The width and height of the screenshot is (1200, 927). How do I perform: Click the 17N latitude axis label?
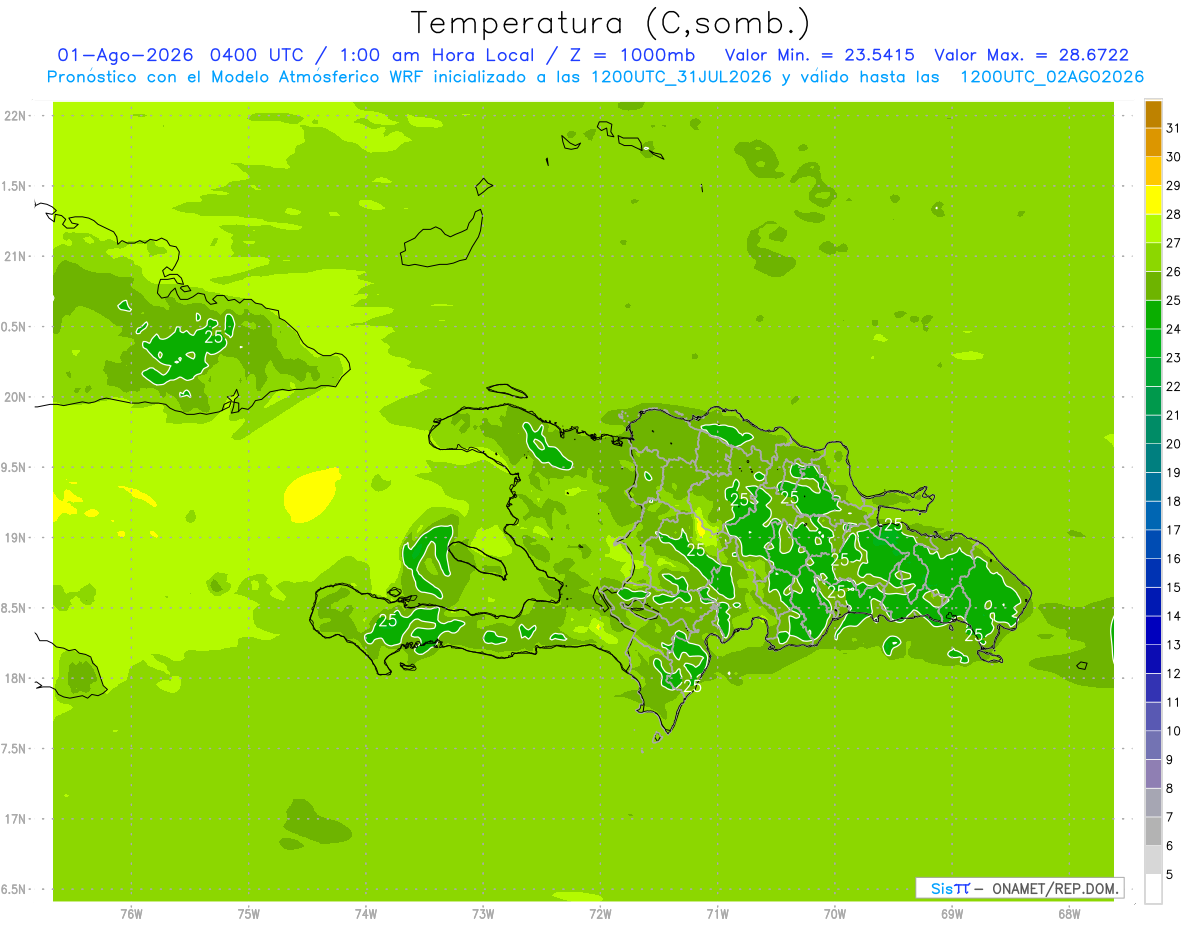pos(15,819)
